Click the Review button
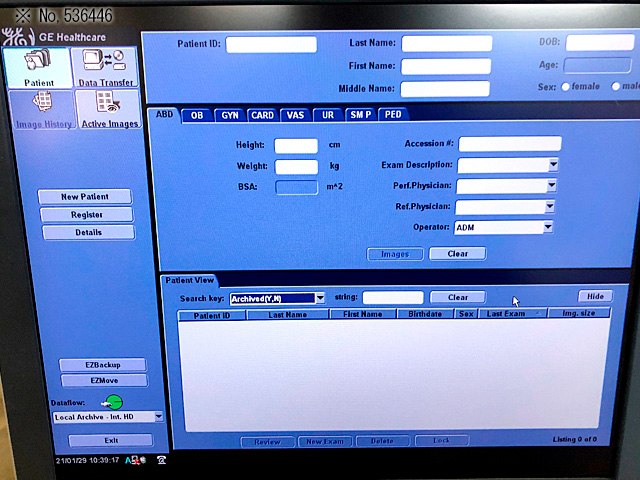This screenshot has width=640, height=480. (267, 442)
